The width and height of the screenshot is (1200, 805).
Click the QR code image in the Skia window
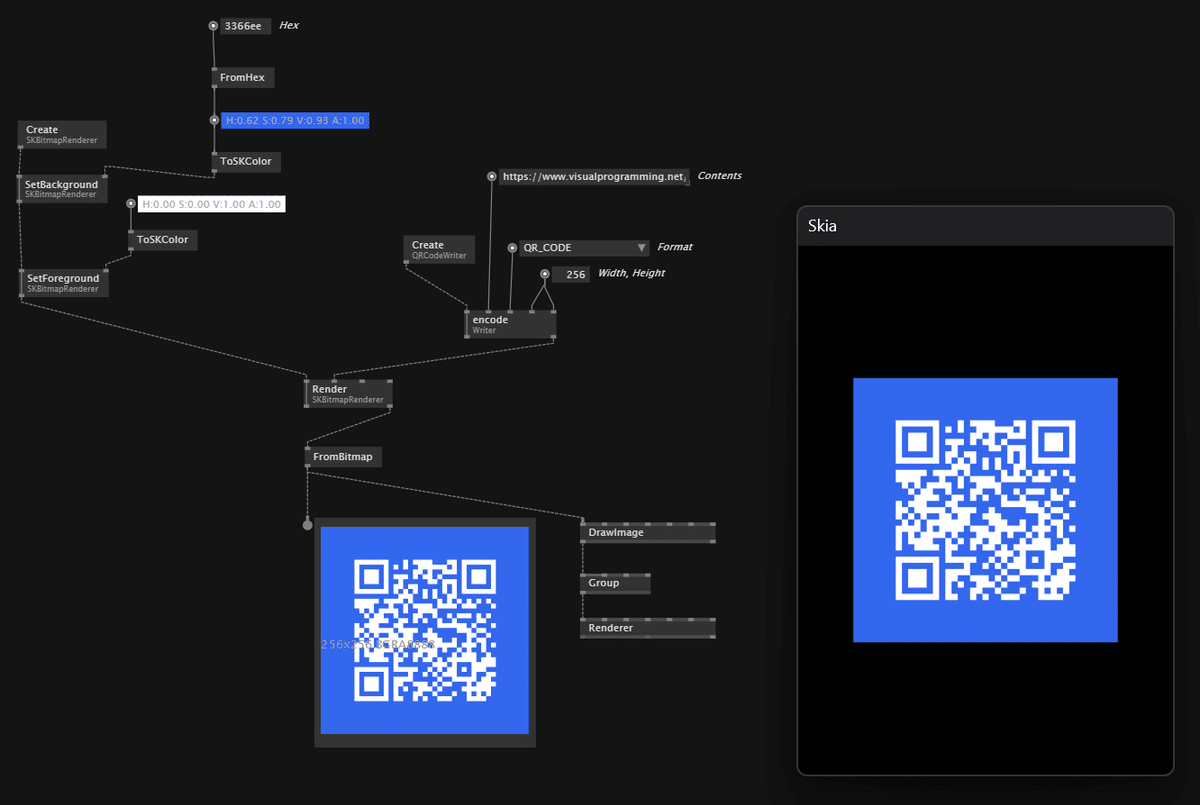[x=985, y=510]
